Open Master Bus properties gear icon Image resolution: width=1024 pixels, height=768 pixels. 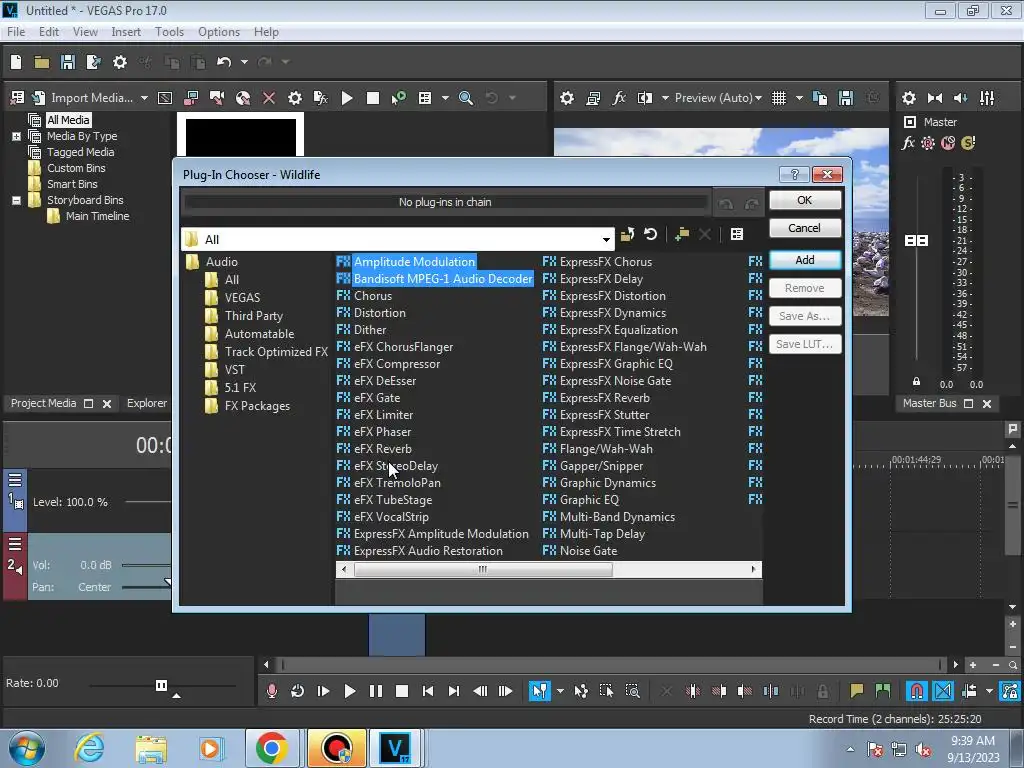click(908, 98)
